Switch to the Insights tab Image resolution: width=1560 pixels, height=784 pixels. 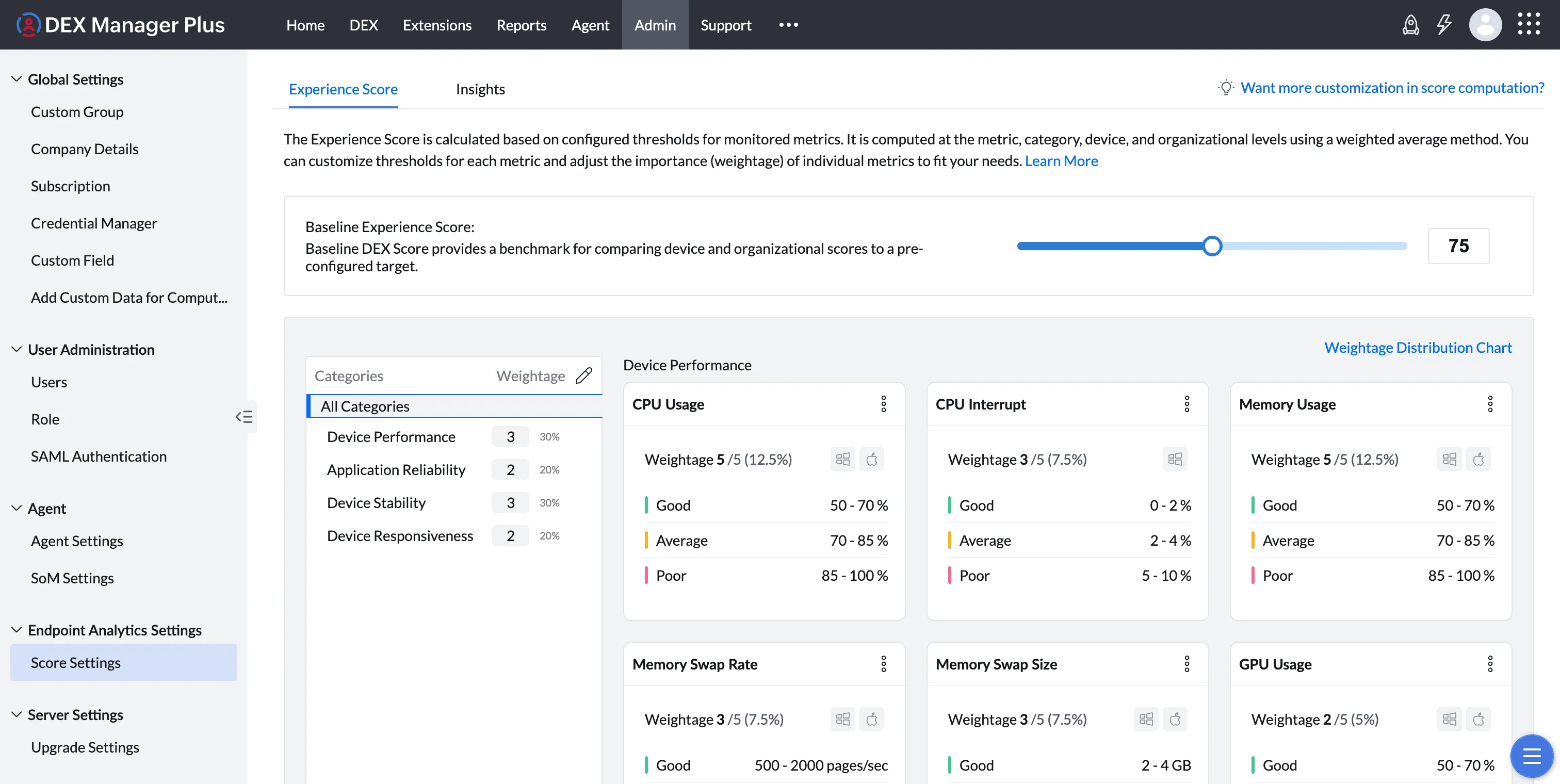(480, 89)
